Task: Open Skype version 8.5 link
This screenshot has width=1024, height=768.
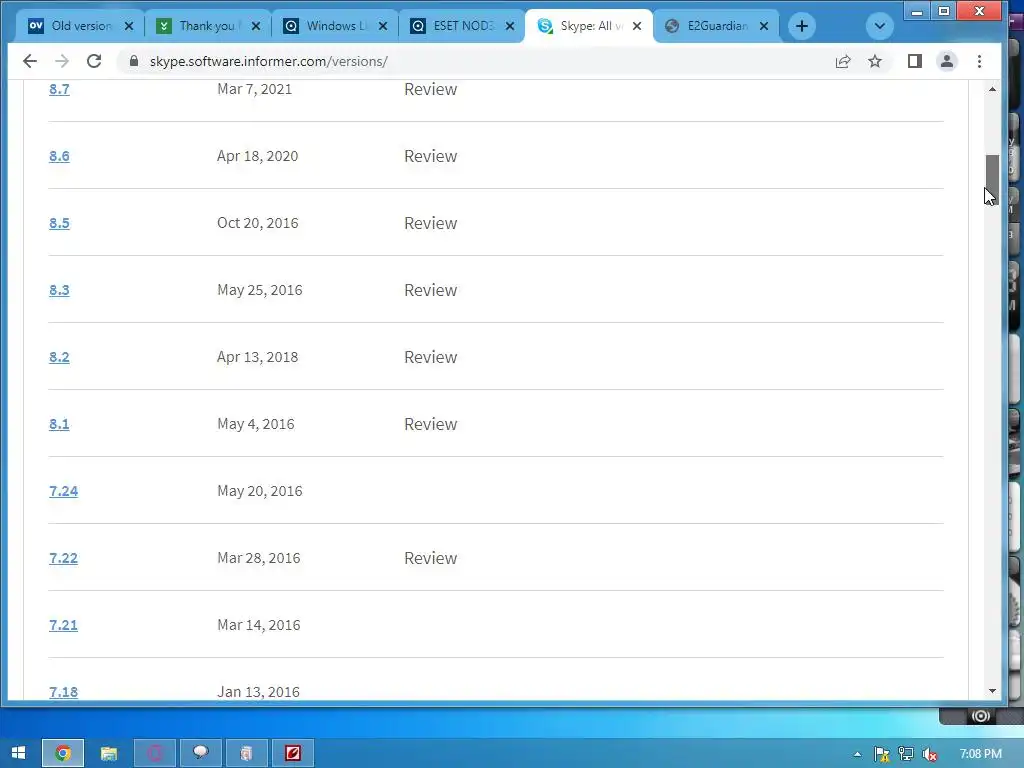Action: point(59,223)
